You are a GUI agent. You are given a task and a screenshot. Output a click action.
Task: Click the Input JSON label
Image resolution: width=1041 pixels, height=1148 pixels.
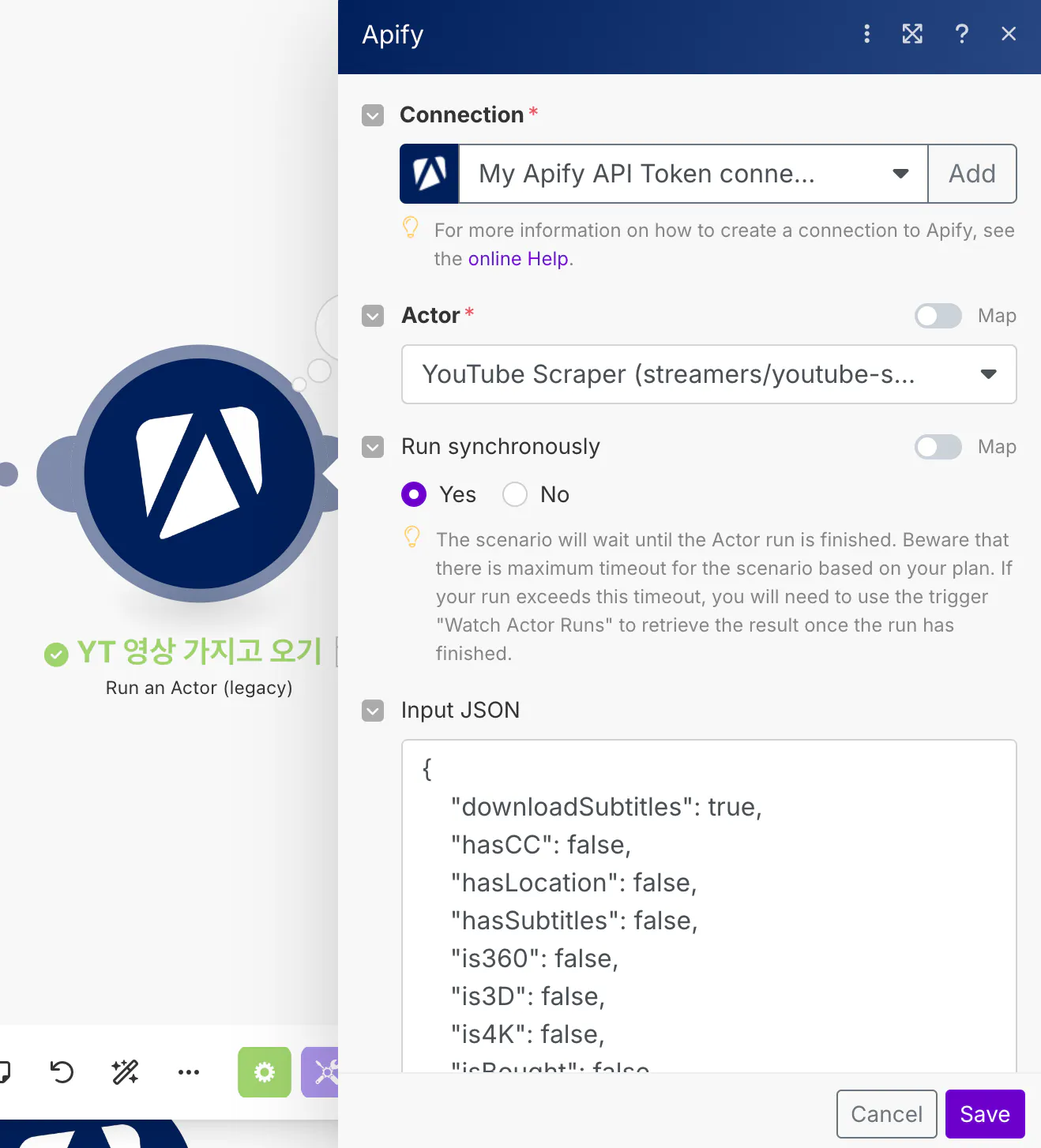tap(460, 711)
